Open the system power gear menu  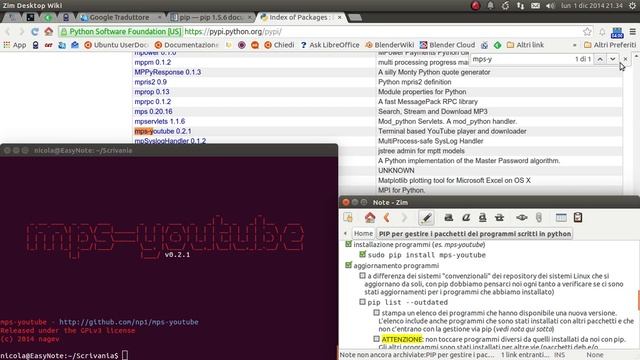click(x=633, y=6)
